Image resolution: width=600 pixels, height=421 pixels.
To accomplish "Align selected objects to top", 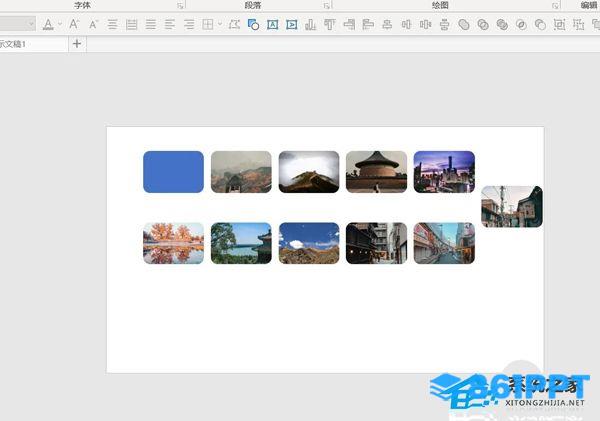I will click(x=329, y=24).
